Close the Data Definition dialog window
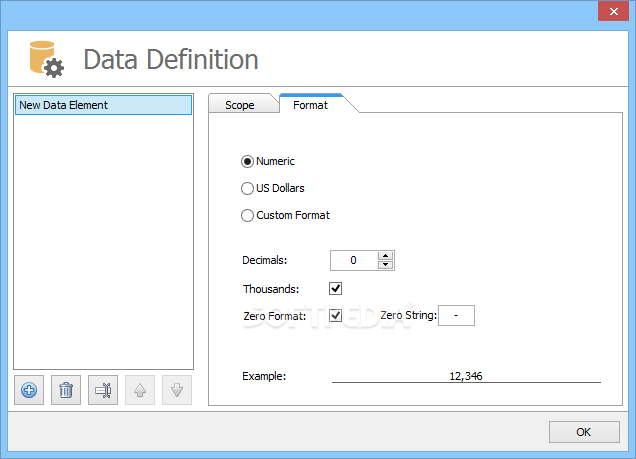The width and height of the screenshot is (636, 459). [613, 11]
